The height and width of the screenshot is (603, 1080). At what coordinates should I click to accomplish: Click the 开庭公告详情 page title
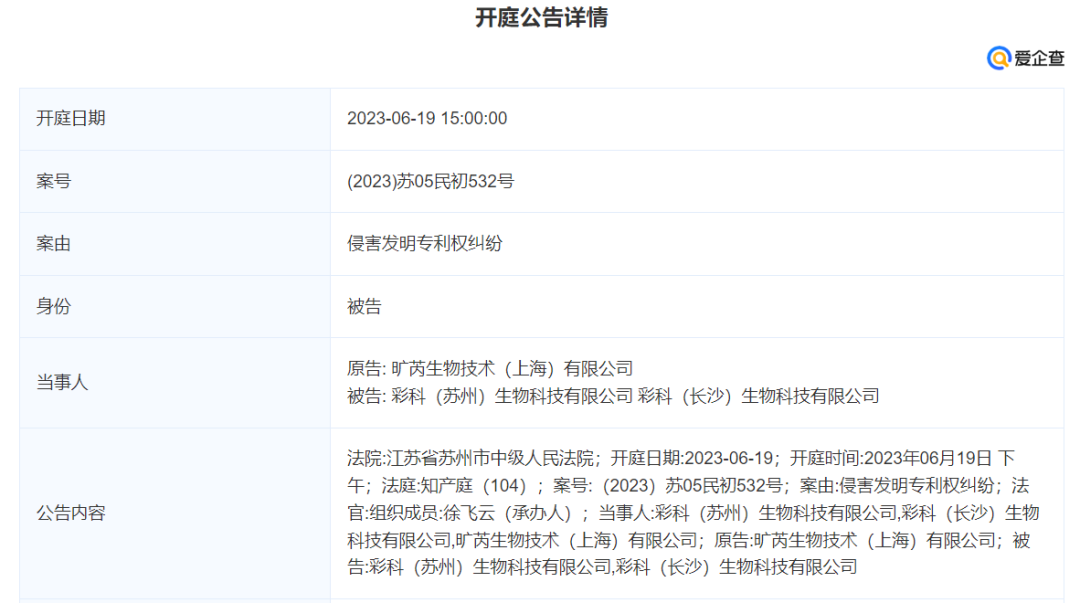(541, 18)
